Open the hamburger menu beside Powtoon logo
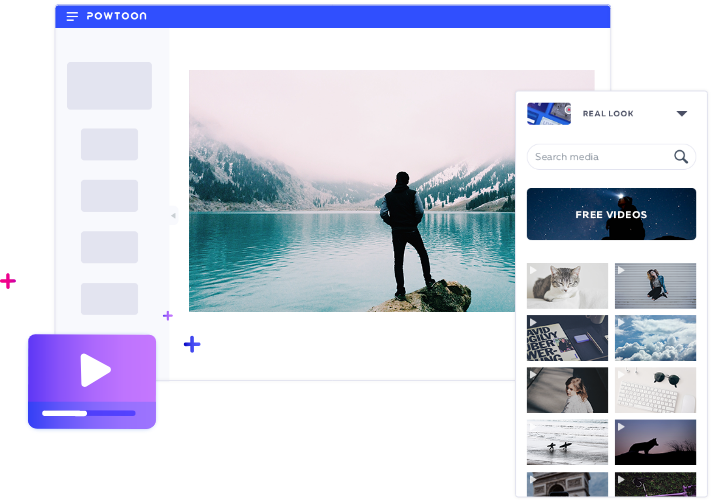Screen dimensions: 713x502 pos(72,17)
